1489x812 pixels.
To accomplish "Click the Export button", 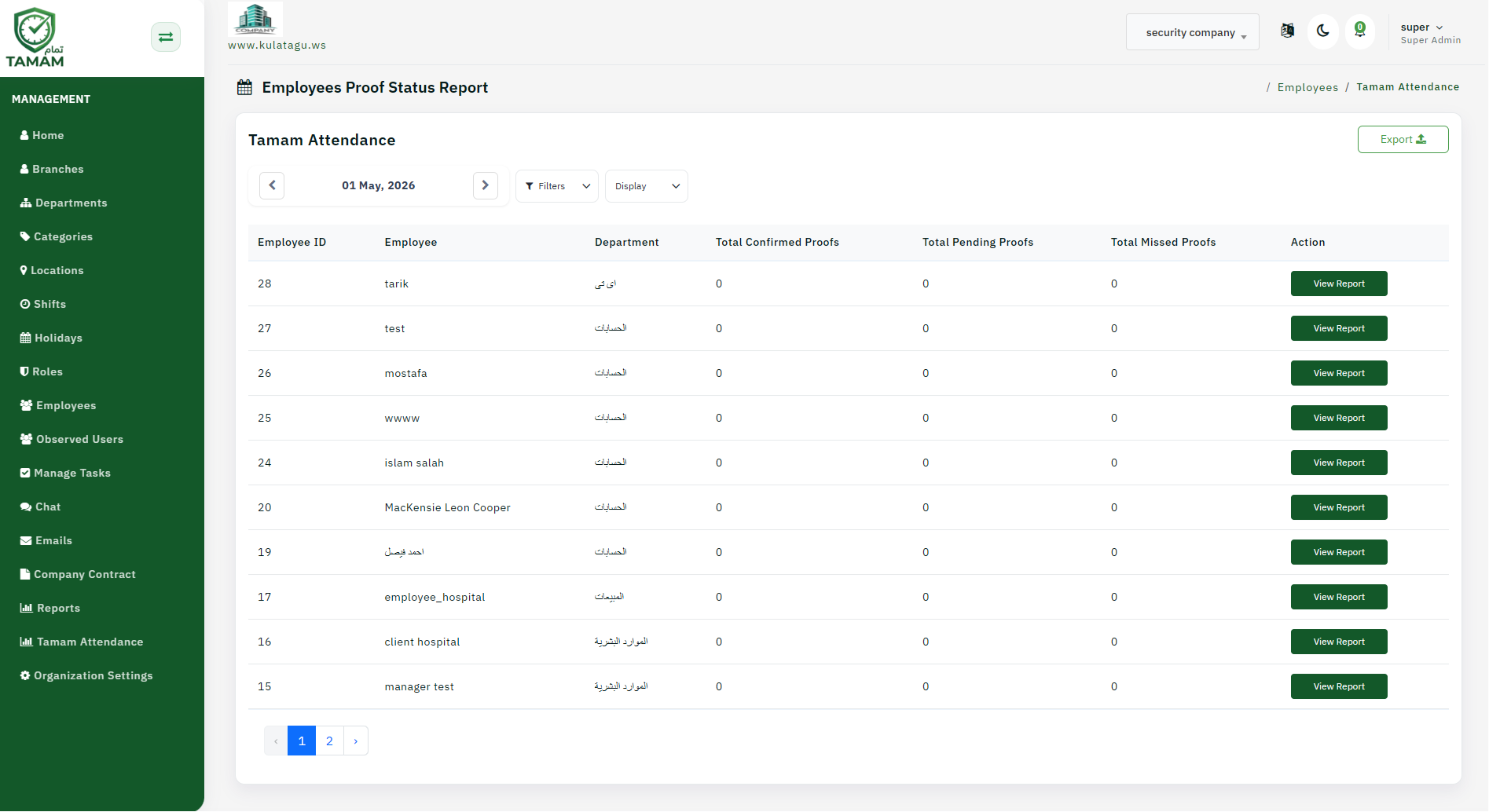I will click(x=1403, y=140).
